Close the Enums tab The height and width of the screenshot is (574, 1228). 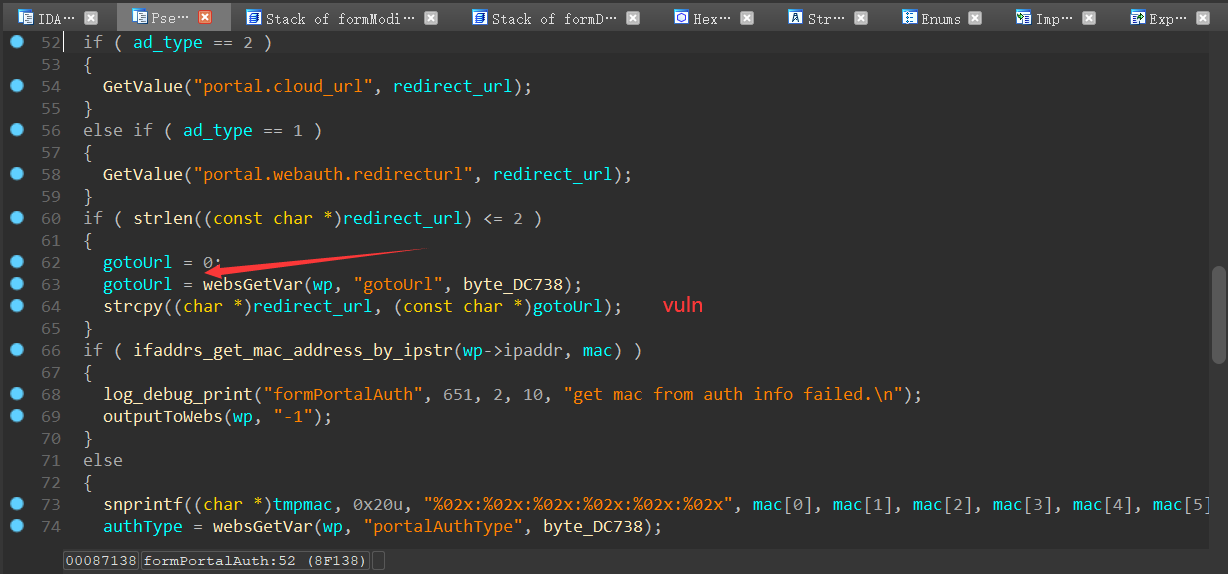975,17
